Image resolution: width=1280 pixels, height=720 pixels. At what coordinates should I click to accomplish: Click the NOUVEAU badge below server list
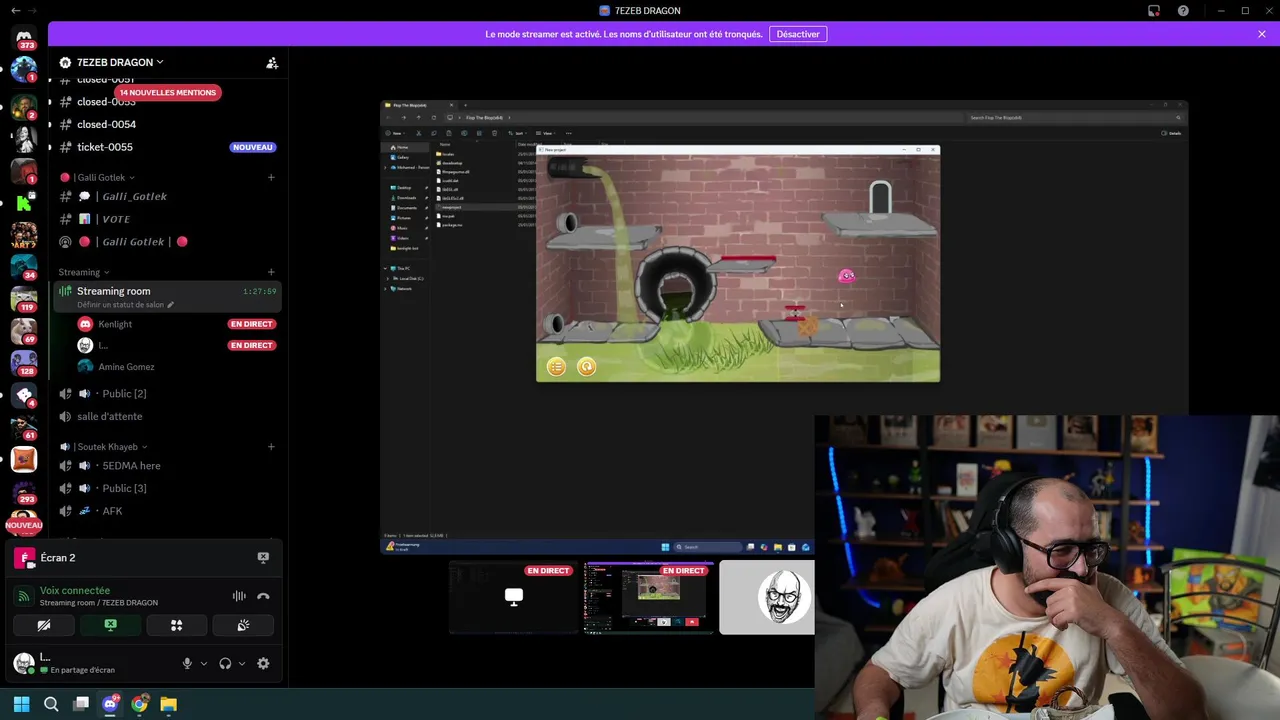tap(24, 525)
